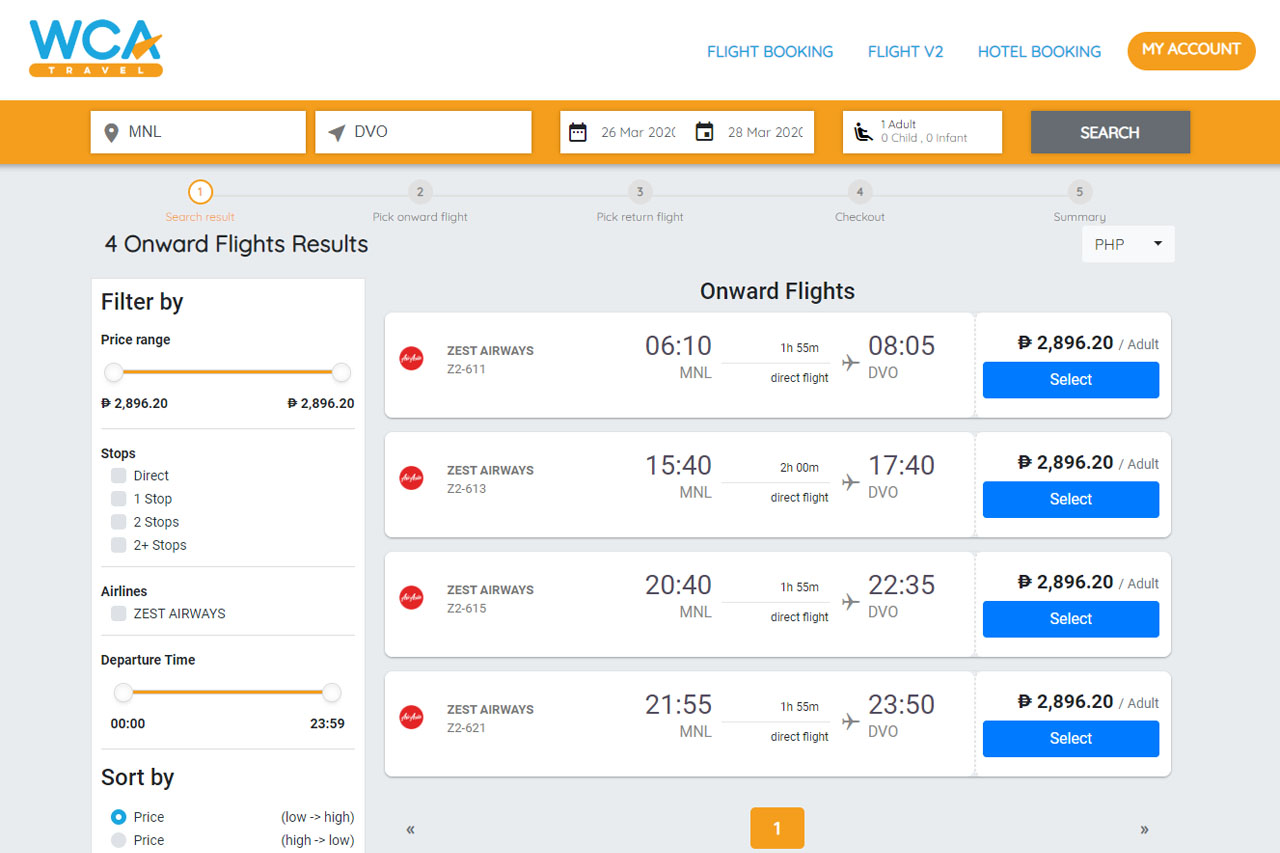Go to step 1 Search result
Viewport: 1280px width, 853px height.
200,192
